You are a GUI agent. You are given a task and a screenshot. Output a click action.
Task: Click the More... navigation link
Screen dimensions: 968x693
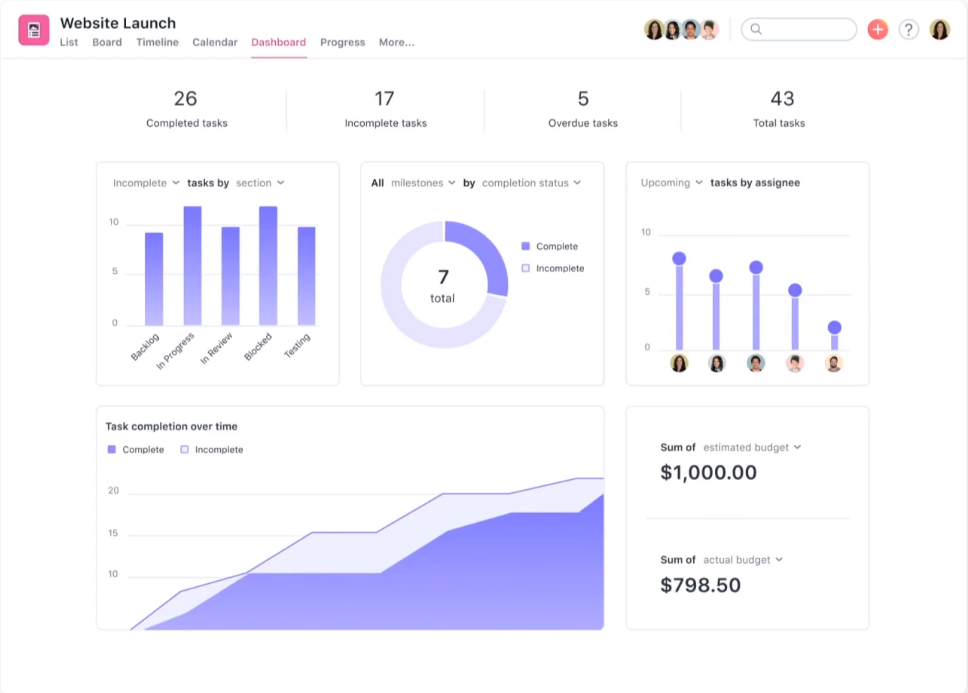396,42
